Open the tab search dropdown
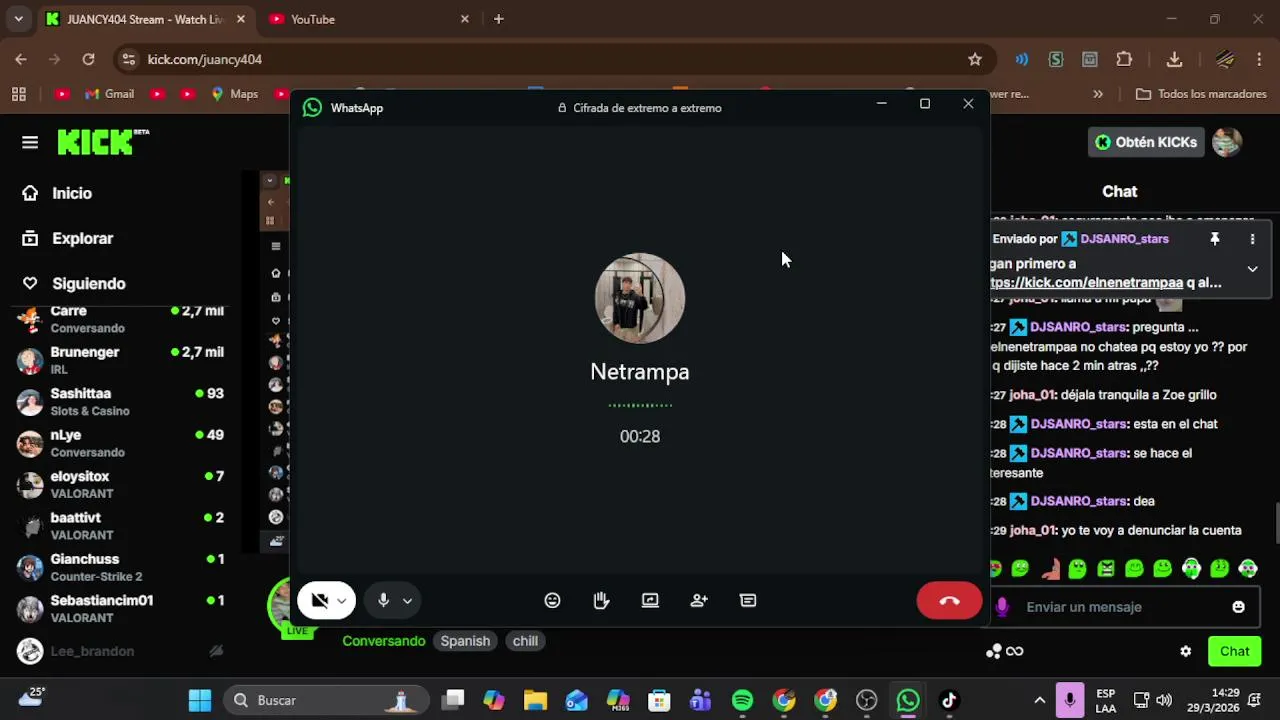 pyautogui.click(x=18, y=19)
